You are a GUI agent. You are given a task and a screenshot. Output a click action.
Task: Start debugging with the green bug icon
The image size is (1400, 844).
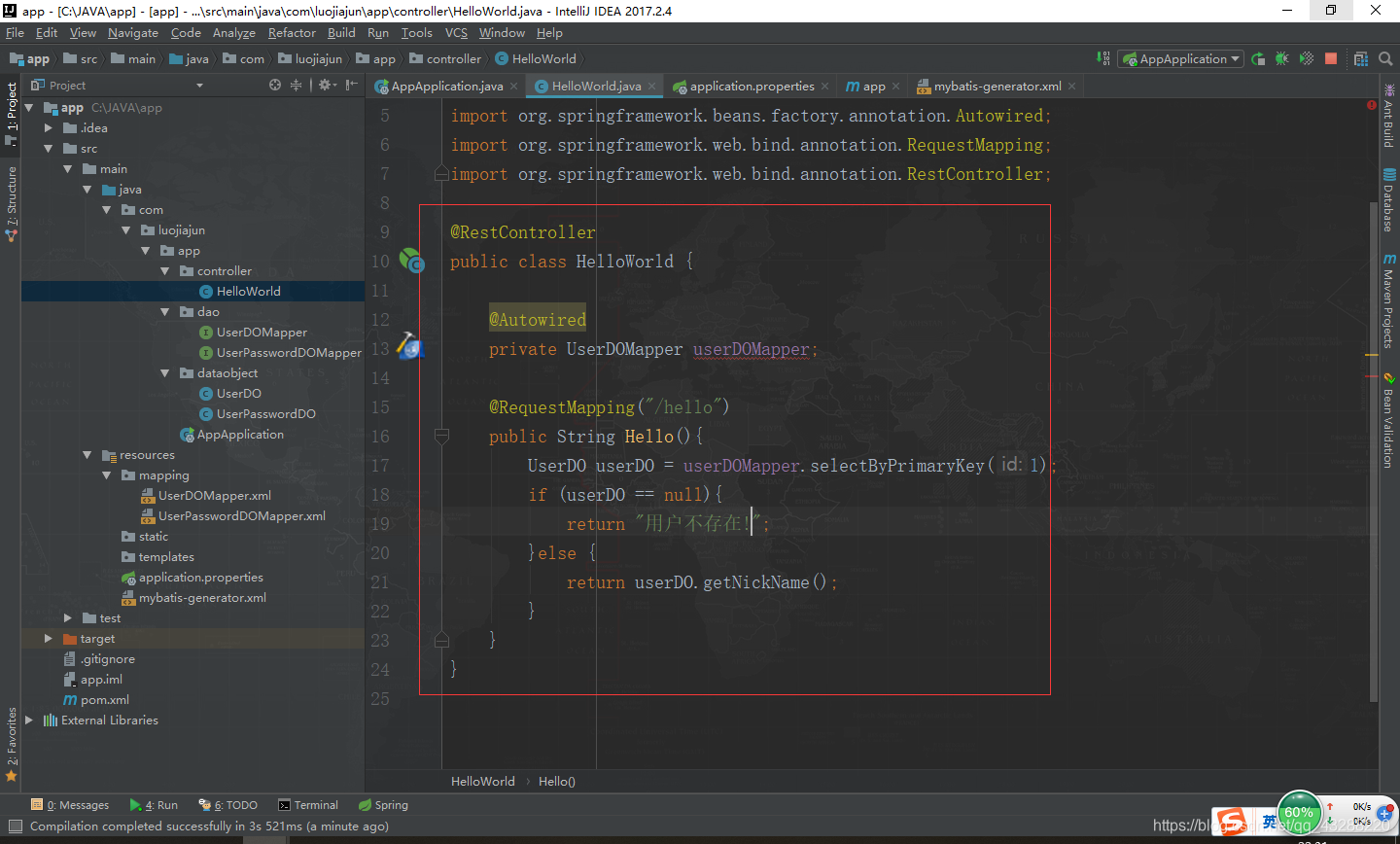coord(1282,58)
